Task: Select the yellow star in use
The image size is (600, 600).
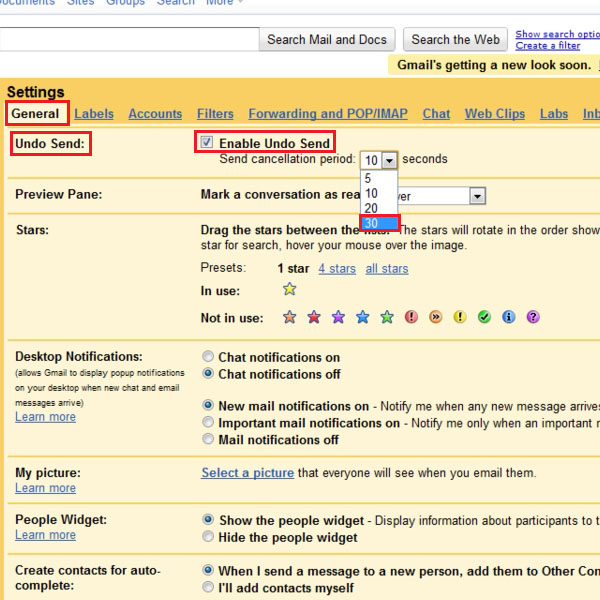Action: [x=289, y=289]
